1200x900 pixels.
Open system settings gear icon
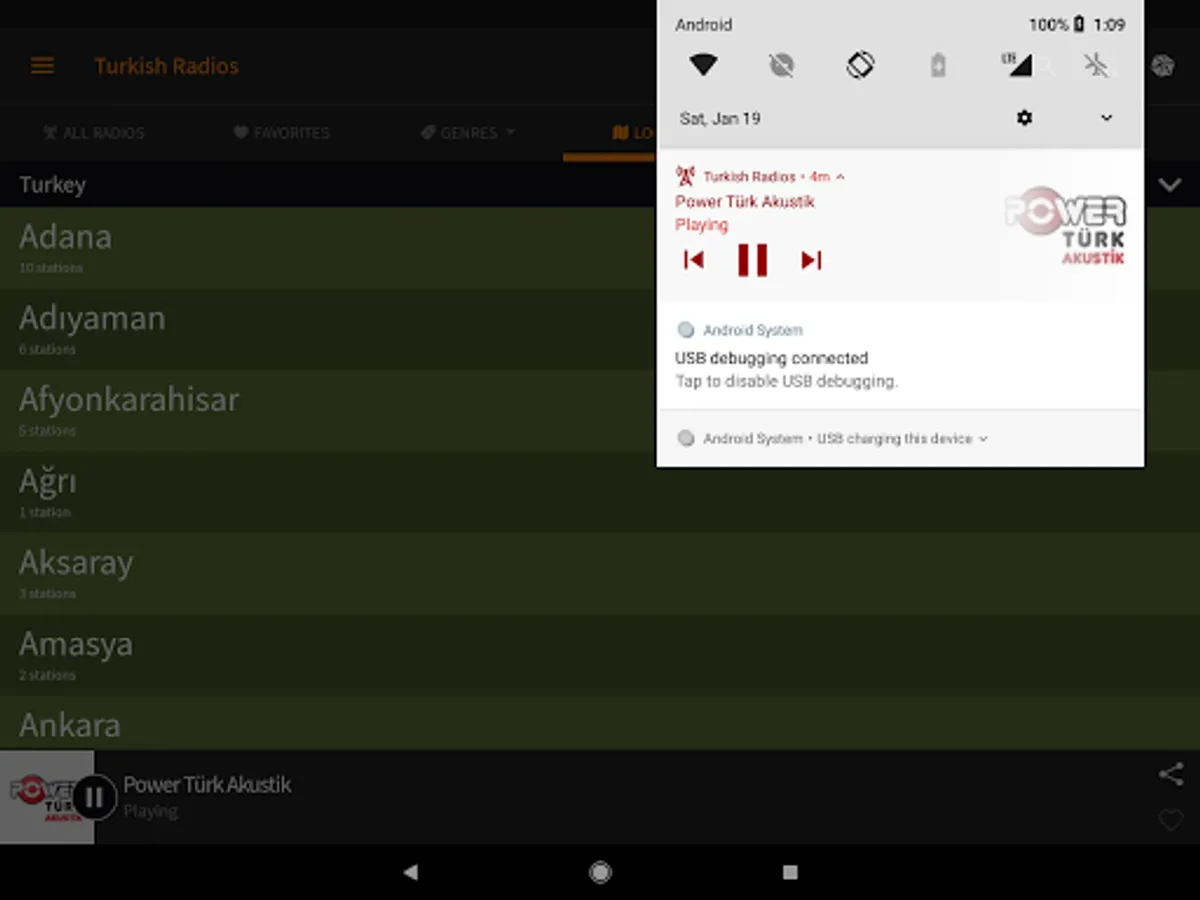(x=1024, y=118)
